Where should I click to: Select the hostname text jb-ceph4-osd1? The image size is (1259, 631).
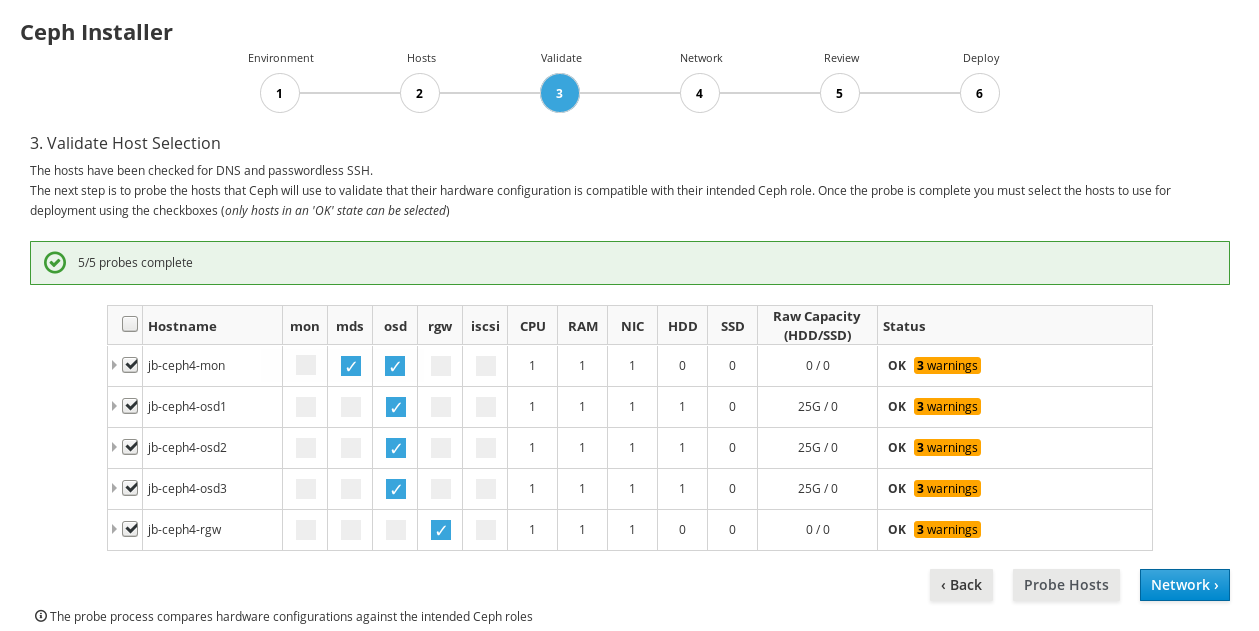coord(187,407)
